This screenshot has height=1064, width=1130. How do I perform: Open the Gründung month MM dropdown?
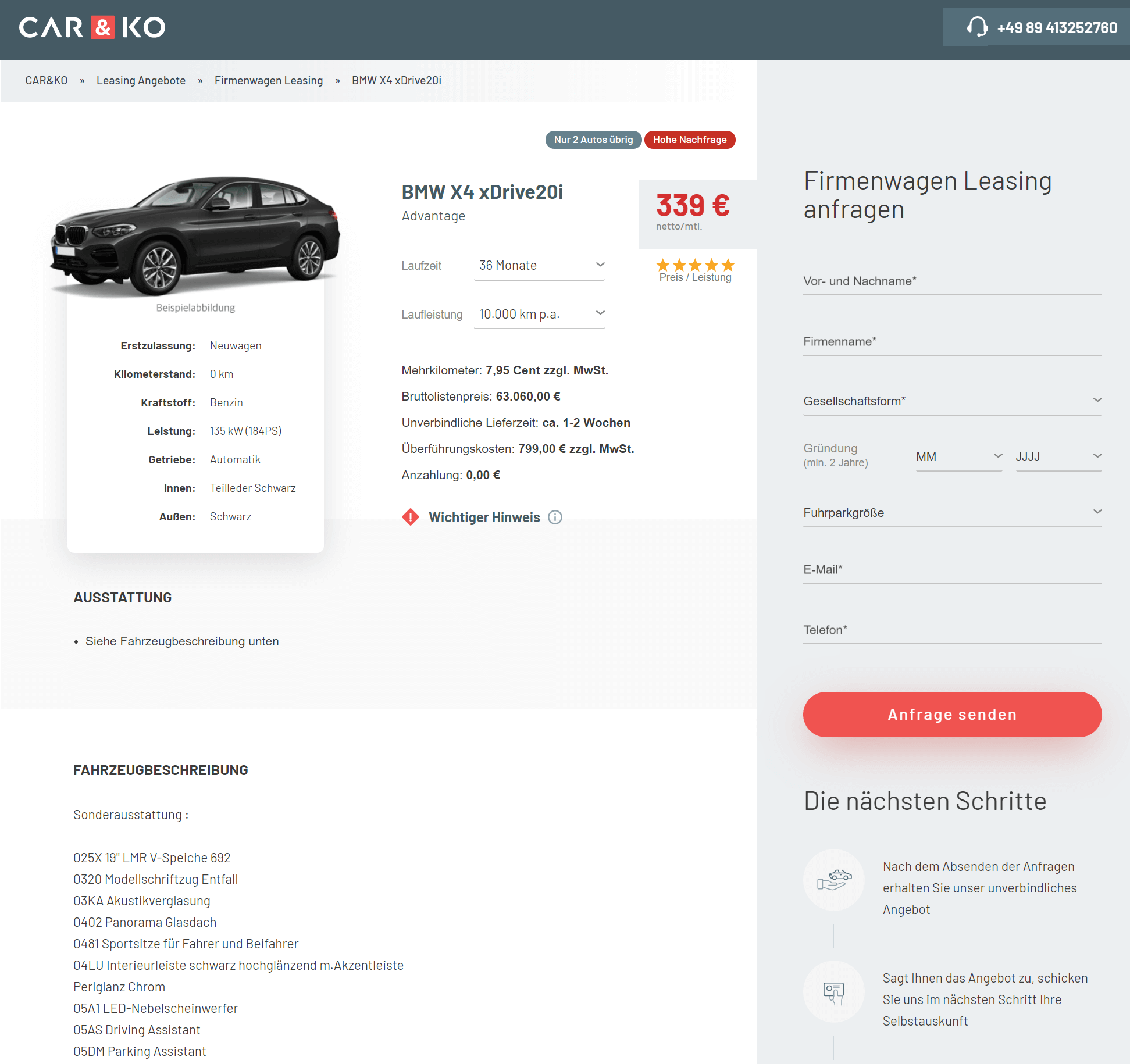[x=959, y=457]
